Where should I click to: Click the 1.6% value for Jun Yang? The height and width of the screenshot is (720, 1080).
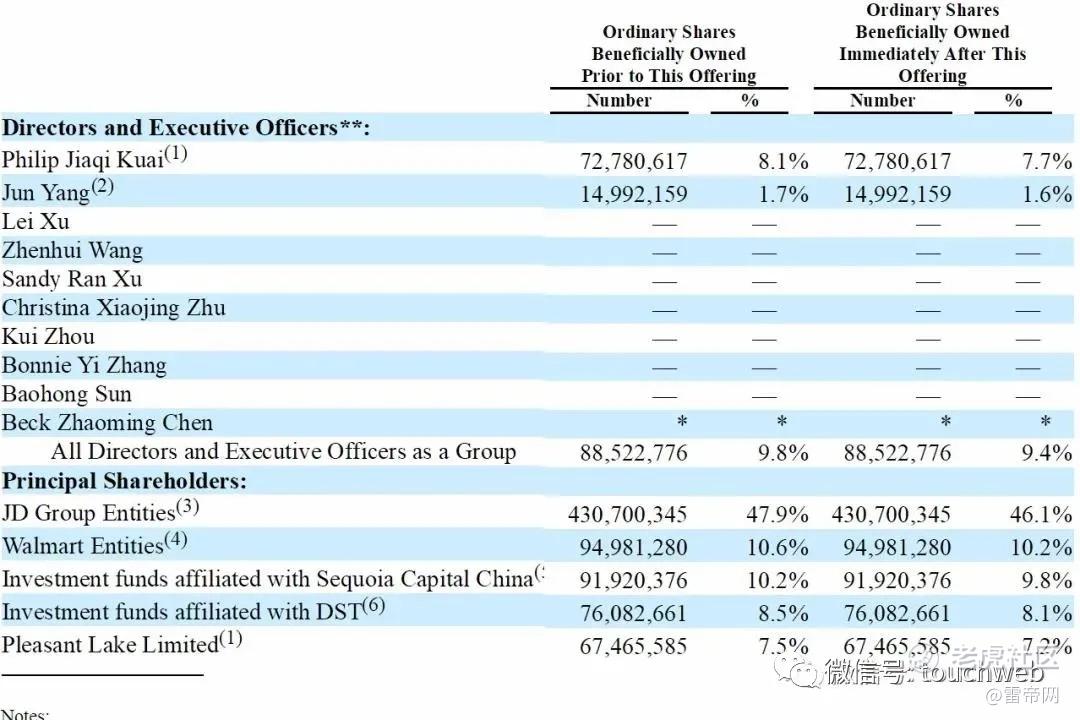tap(1047, 194)
